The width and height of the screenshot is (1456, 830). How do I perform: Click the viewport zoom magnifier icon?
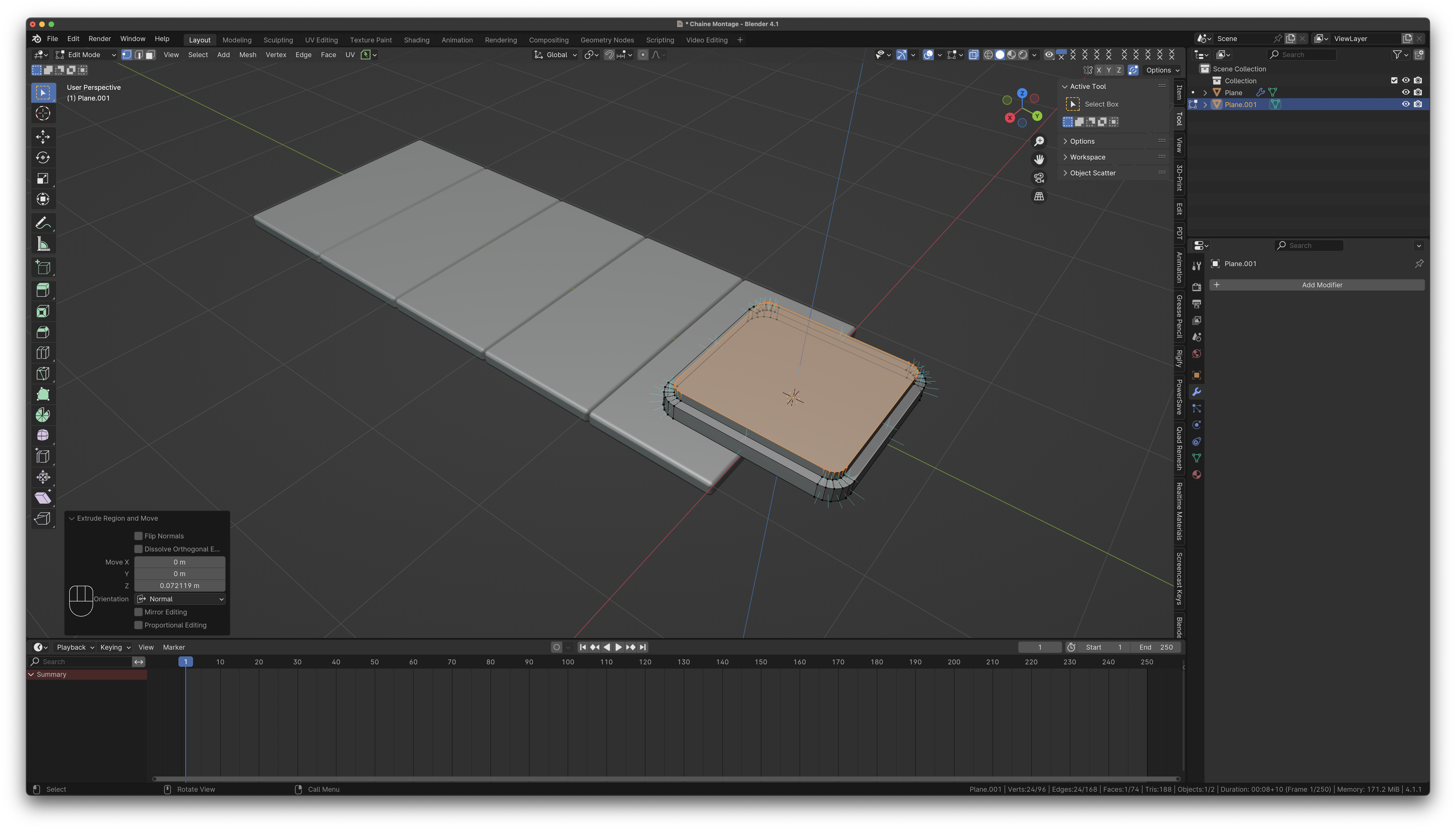[1039, 141]
